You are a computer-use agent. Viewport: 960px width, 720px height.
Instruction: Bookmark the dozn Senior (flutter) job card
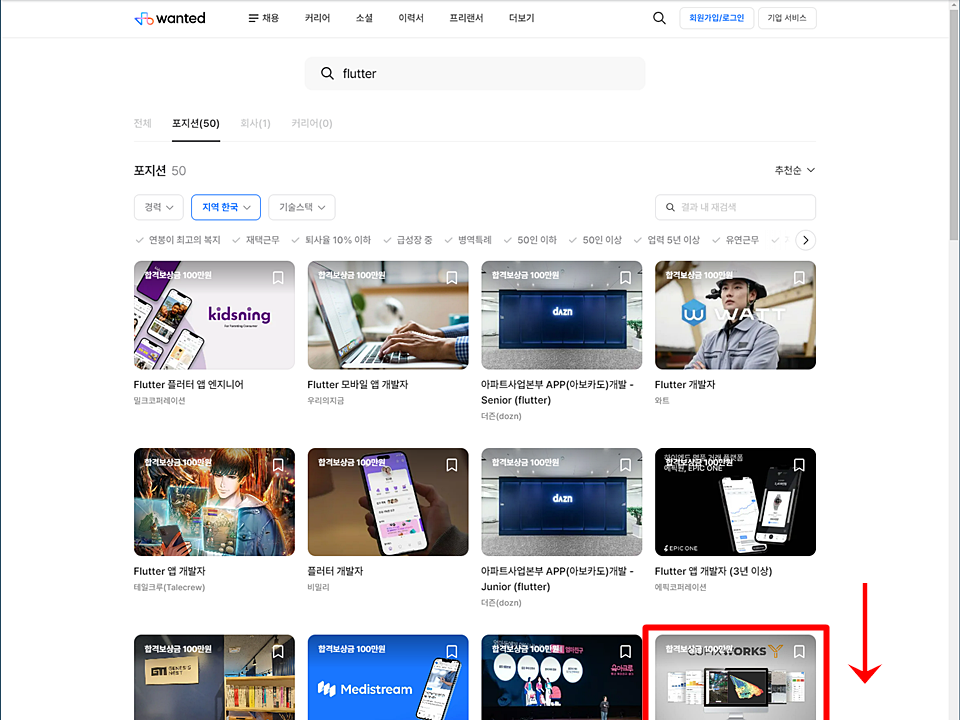625,278
